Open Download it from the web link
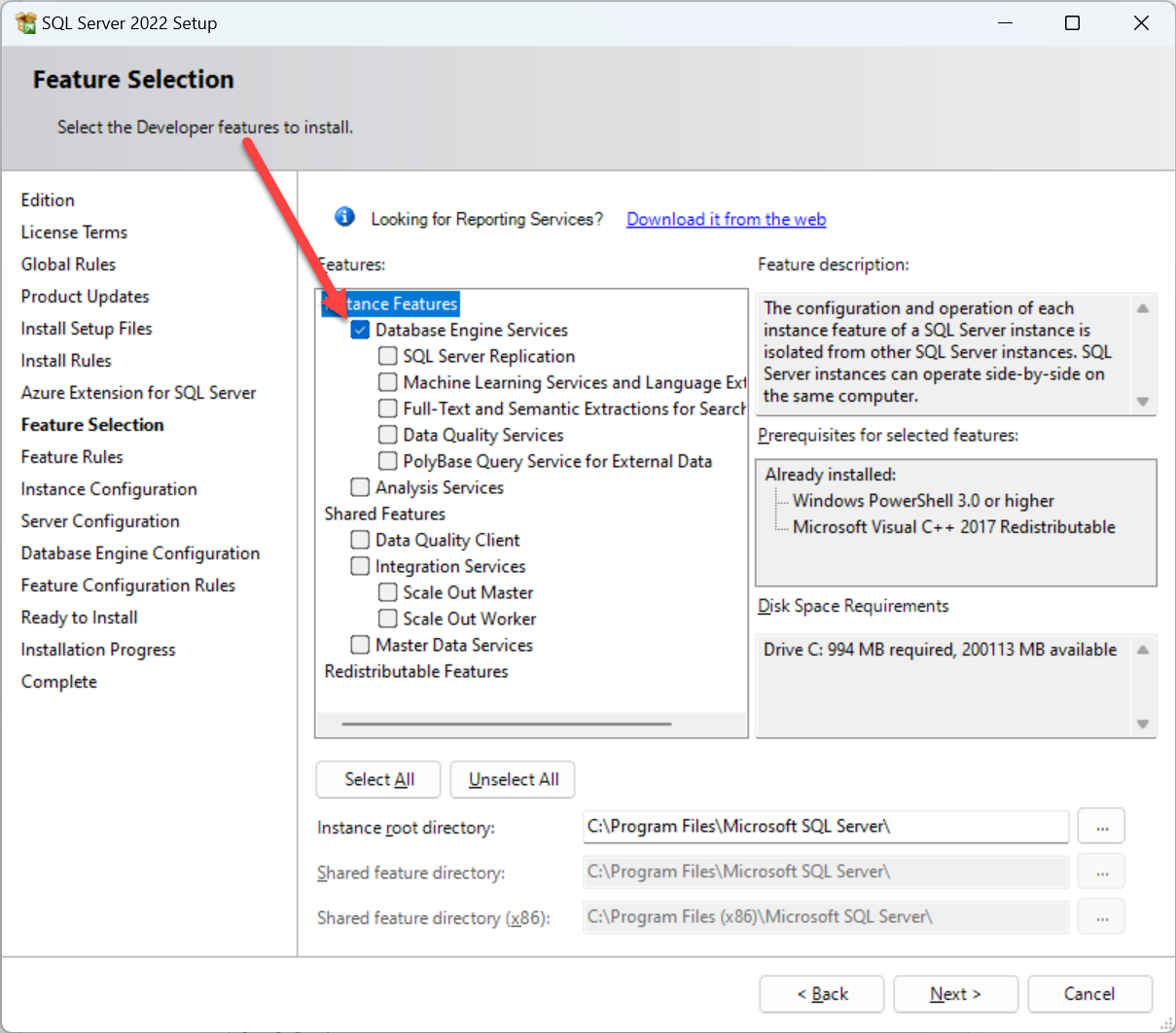The height and width of the screenshot is (1033, 1176). click(726, 219)
